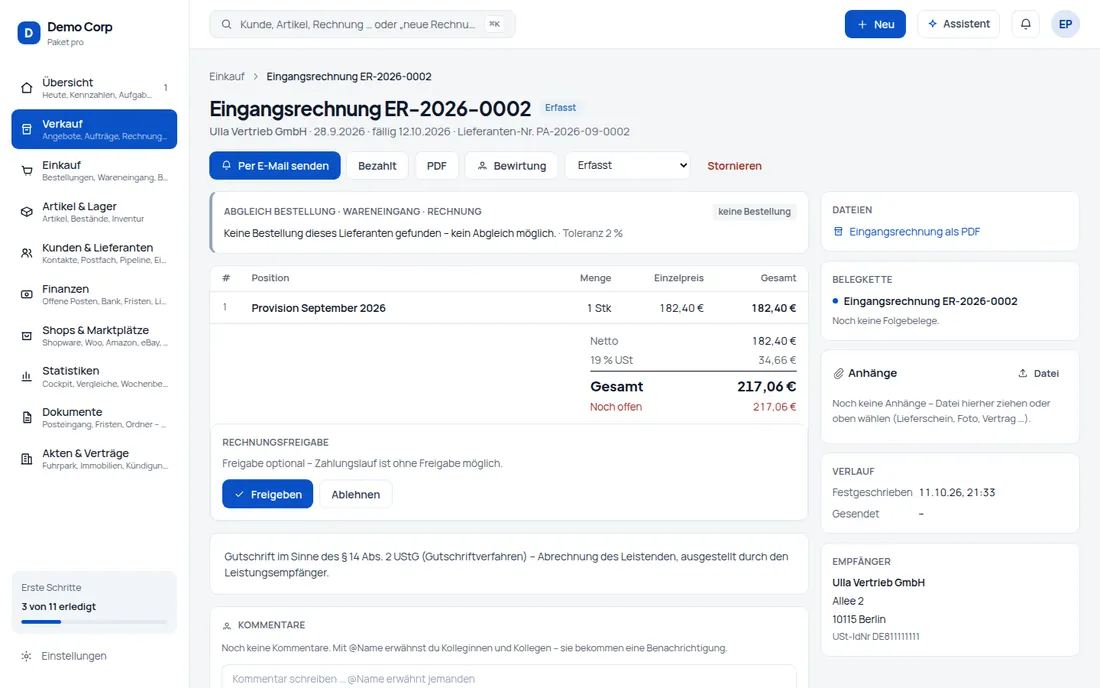The width and height of the screenshot is (1100, 688).
Task: Open the Erste Schritte card
Action: coord(94,602)
